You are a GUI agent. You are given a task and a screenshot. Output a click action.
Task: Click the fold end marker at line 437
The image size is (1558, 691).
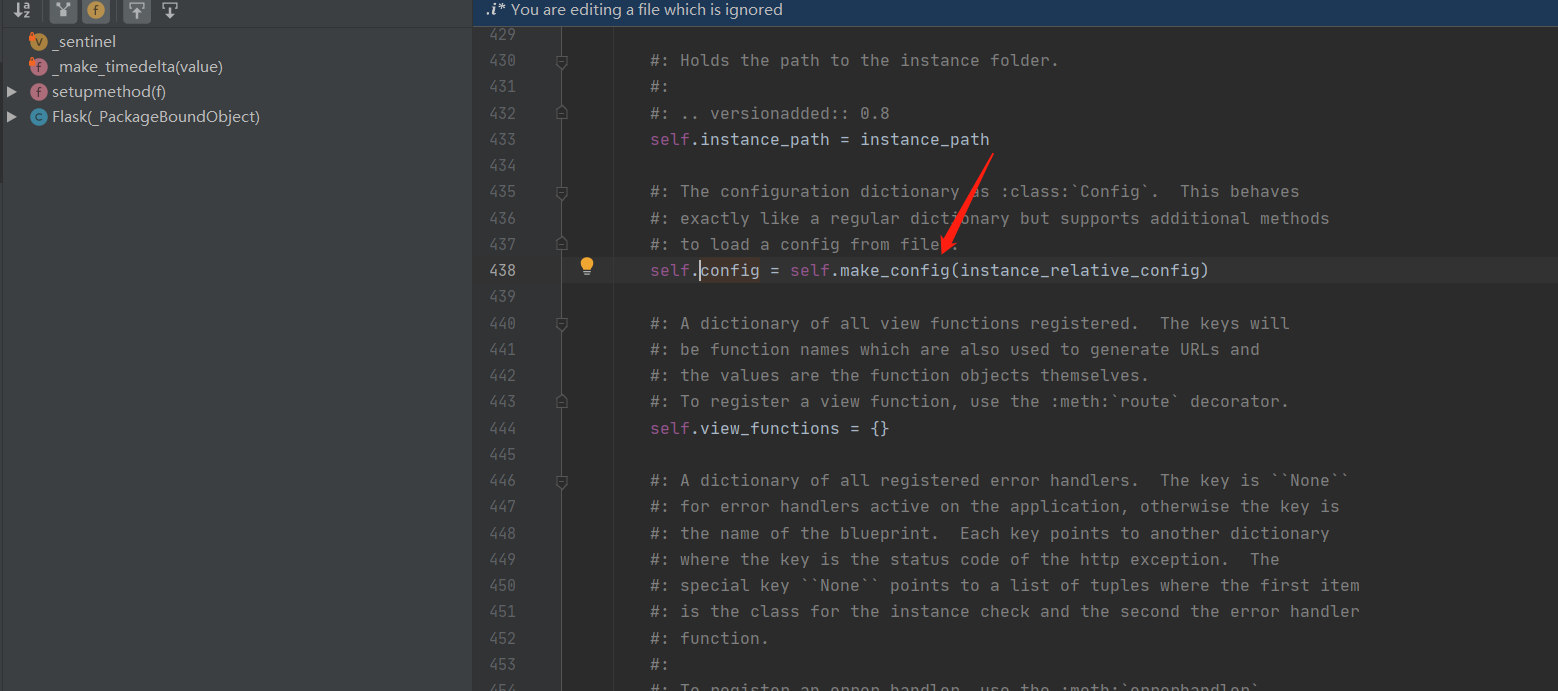[x=562, y=244]
